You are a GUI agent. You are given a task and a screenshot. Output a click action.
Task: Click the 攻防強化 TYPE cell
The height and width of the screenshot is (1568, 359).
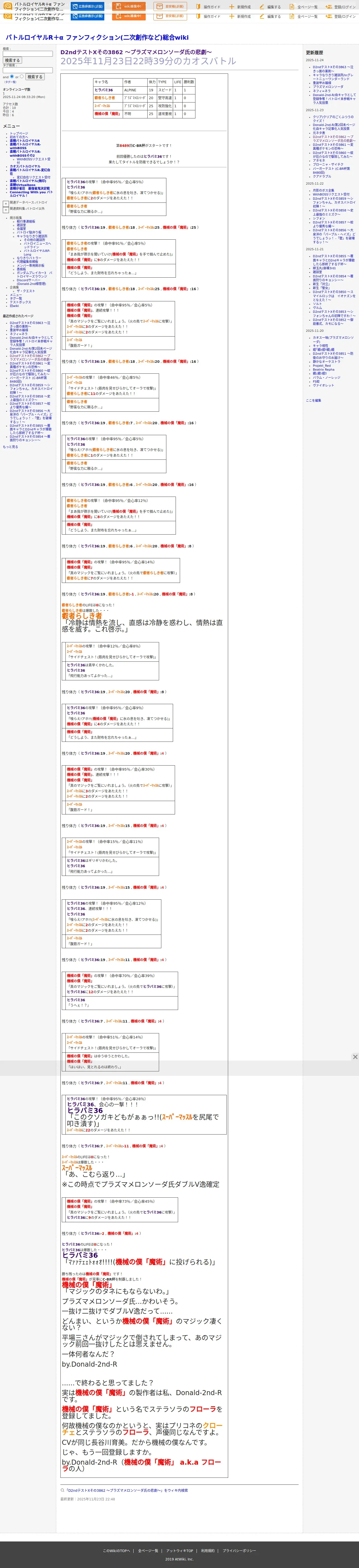click(x=165, y=105)
